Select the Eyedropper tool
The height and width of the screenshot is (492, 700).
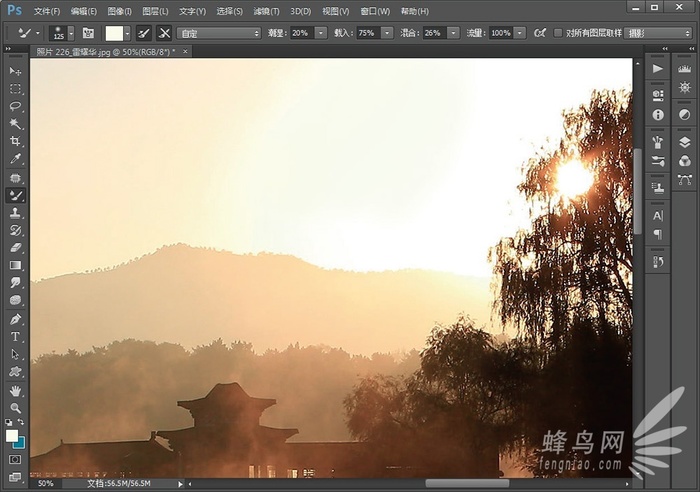pos(15,159)
